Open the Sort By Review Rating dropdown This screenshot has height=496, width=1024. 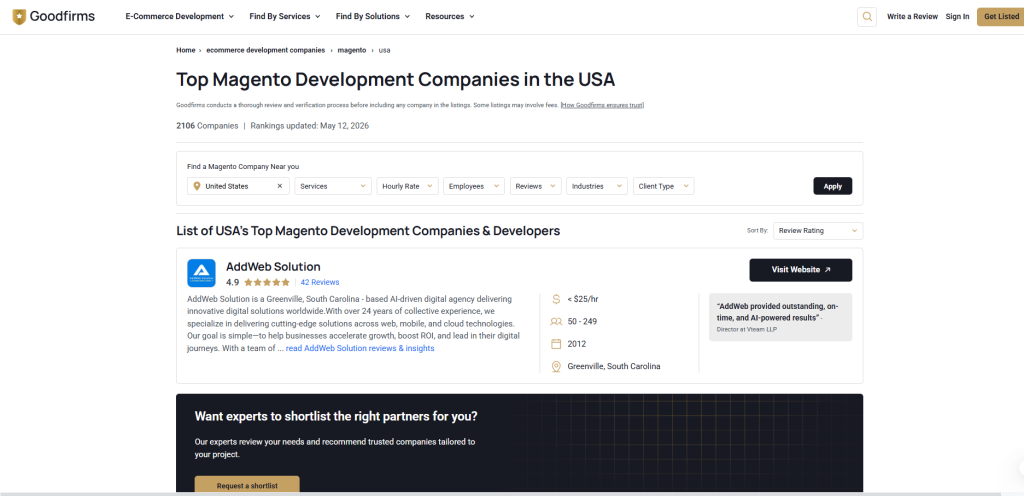coord(818,231)
